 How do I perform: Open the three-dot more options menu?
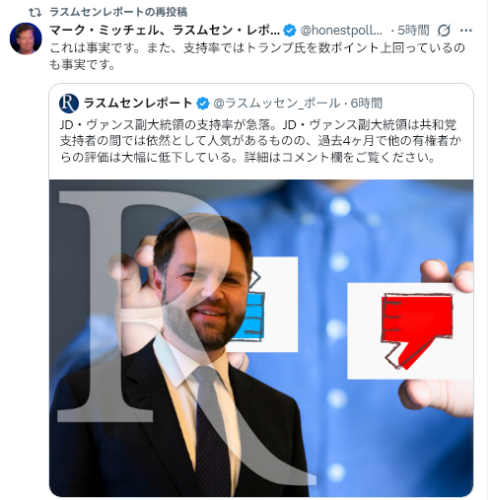466,30
